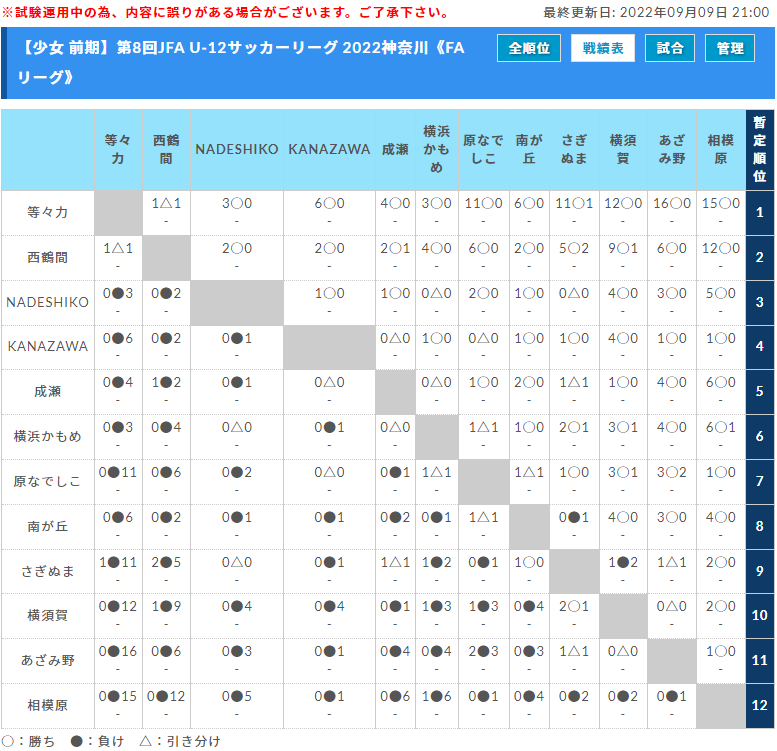Click the 横須賀 column header
This screenshot has width=777, height=751.
pos(623,150)
